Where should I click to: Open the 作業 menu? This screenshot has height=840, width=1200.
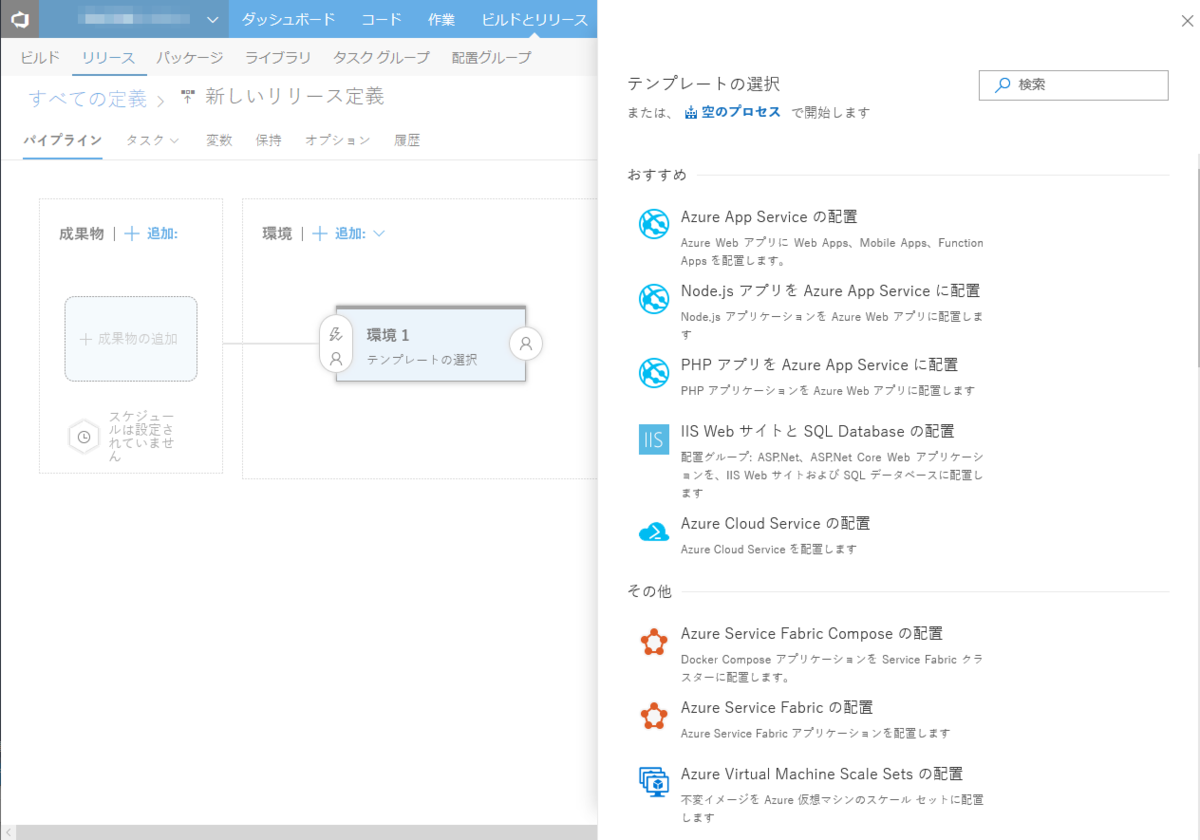(x=441, y=20)
